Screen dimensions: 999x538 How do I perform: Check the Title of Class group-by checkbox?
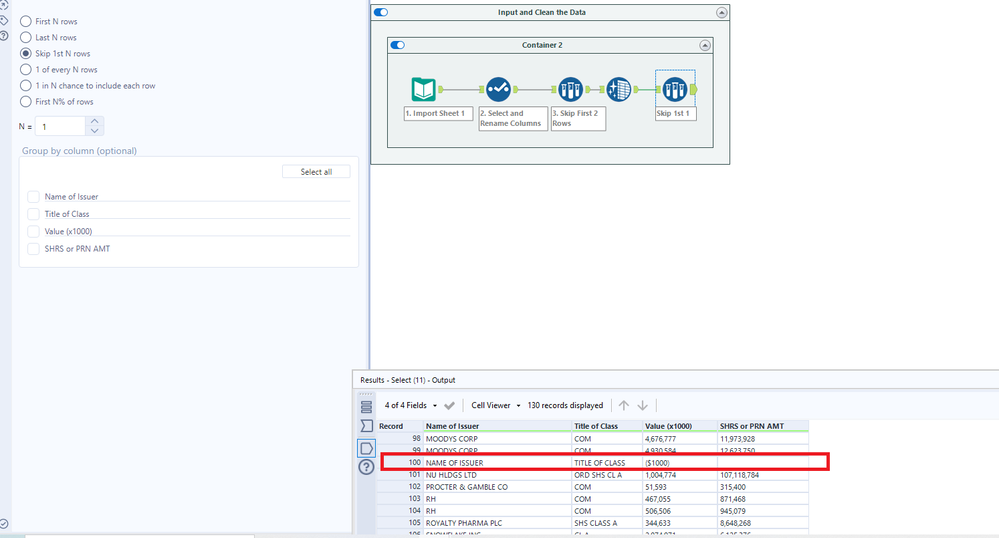[33, 214]
